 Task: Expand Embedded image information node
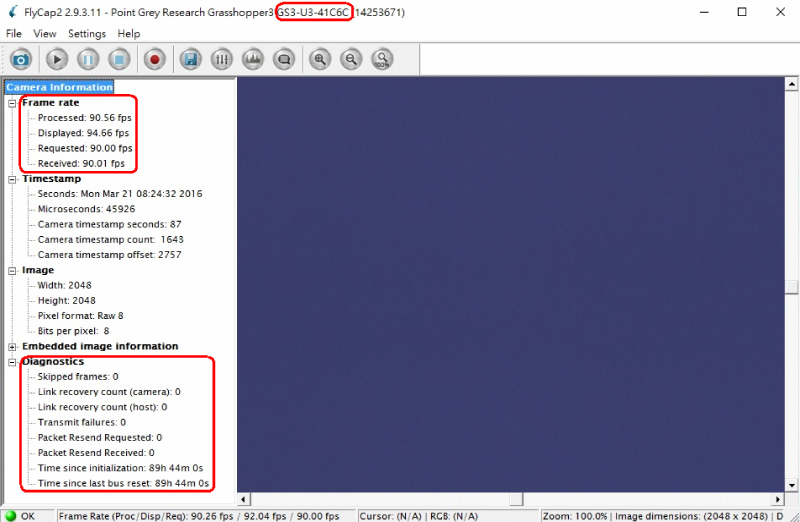13,346
